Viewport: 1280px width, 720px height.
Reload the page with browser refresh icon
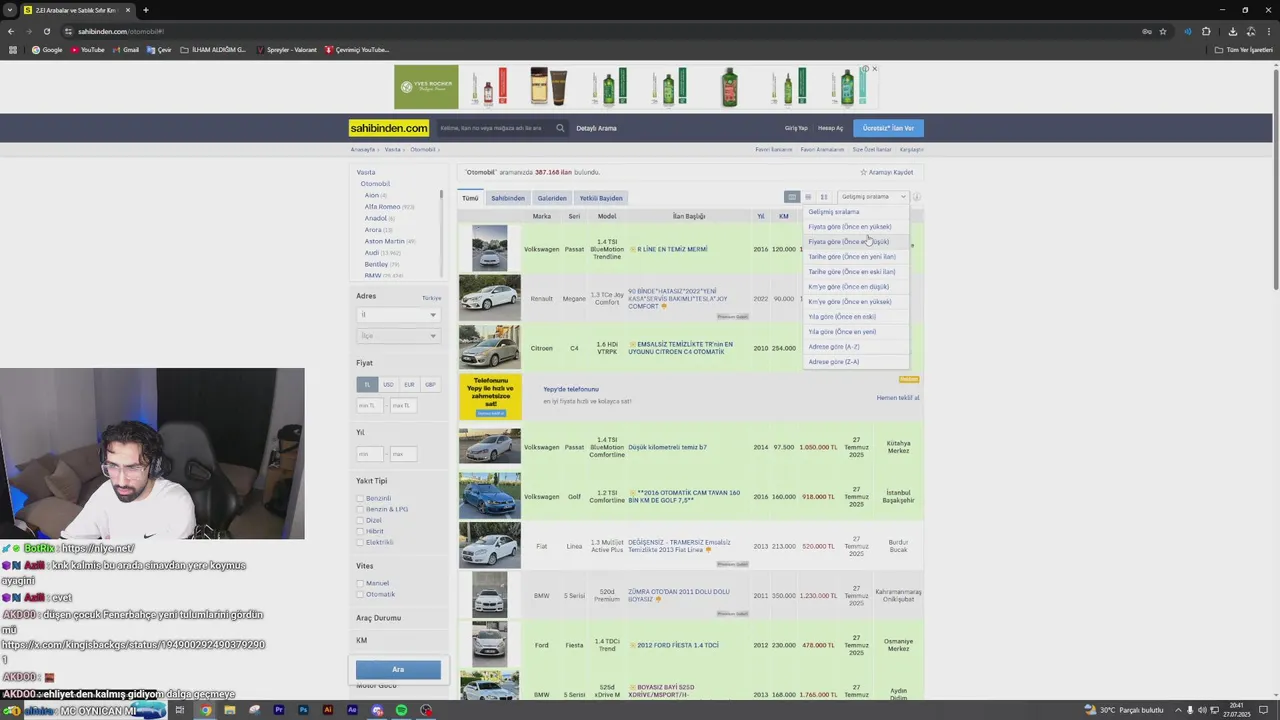pos(46,31)
